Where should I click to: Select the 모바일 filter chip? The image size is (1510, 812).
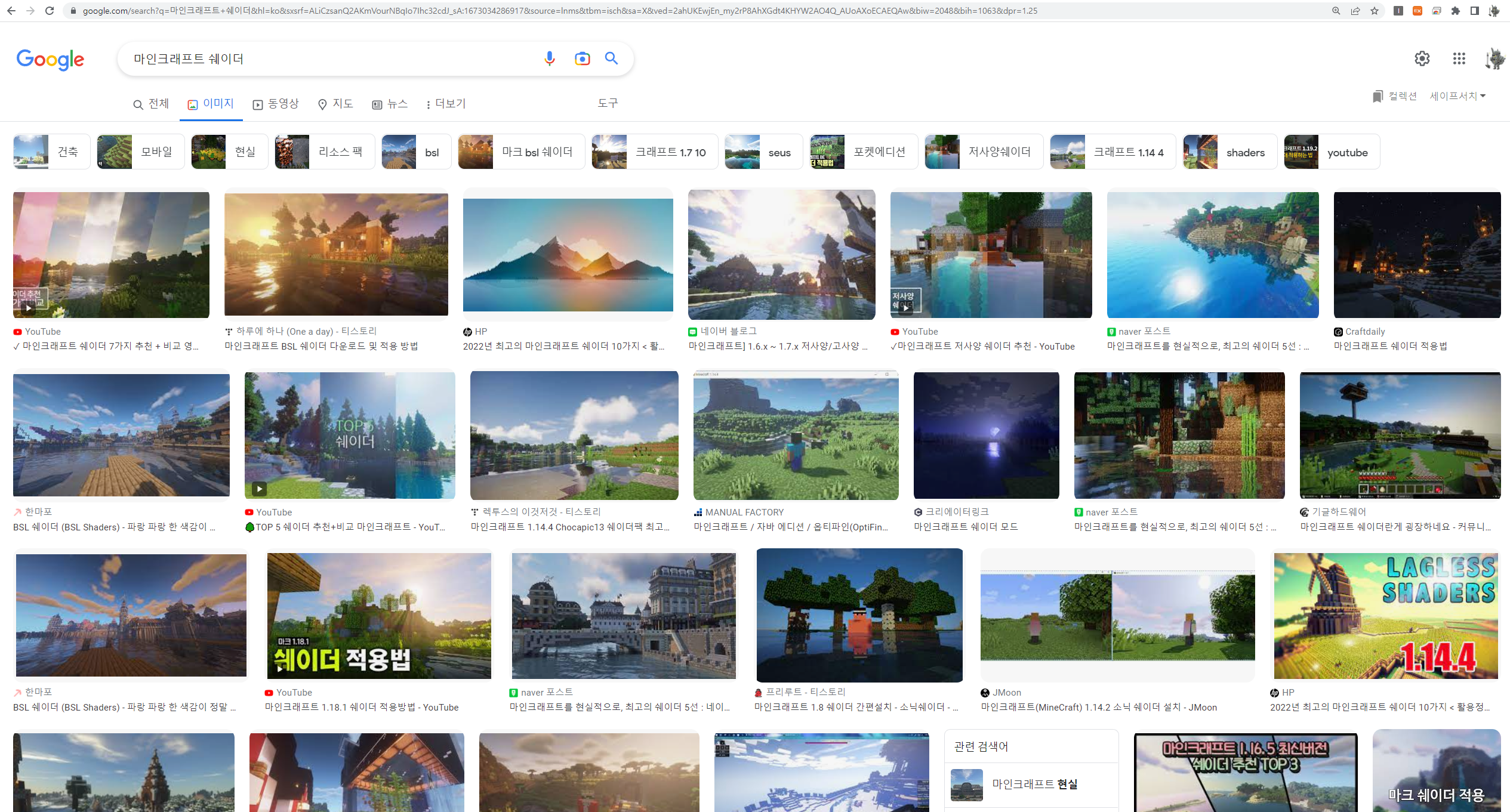tap(140, 152)
